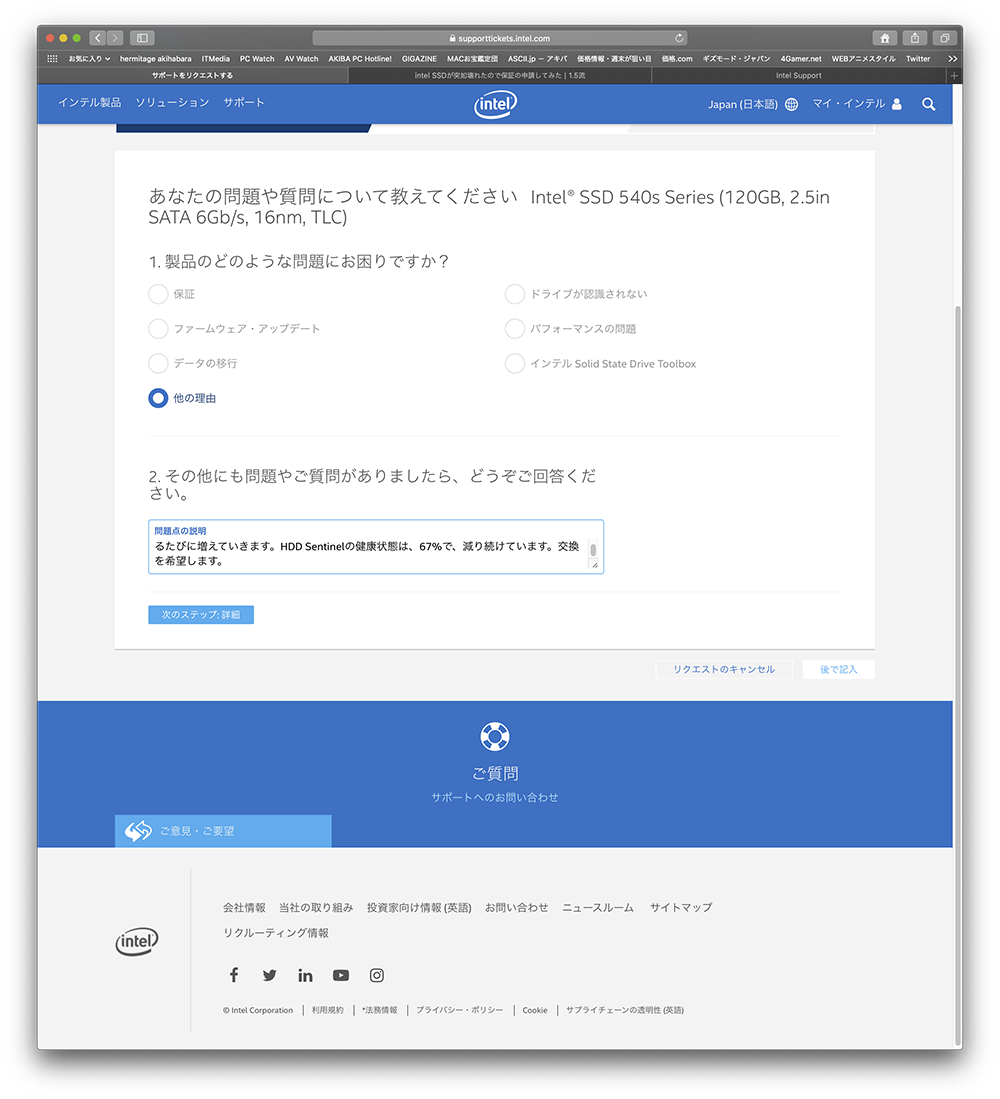Show all tabs using the tab overview icon

click(x=944, y=38)
